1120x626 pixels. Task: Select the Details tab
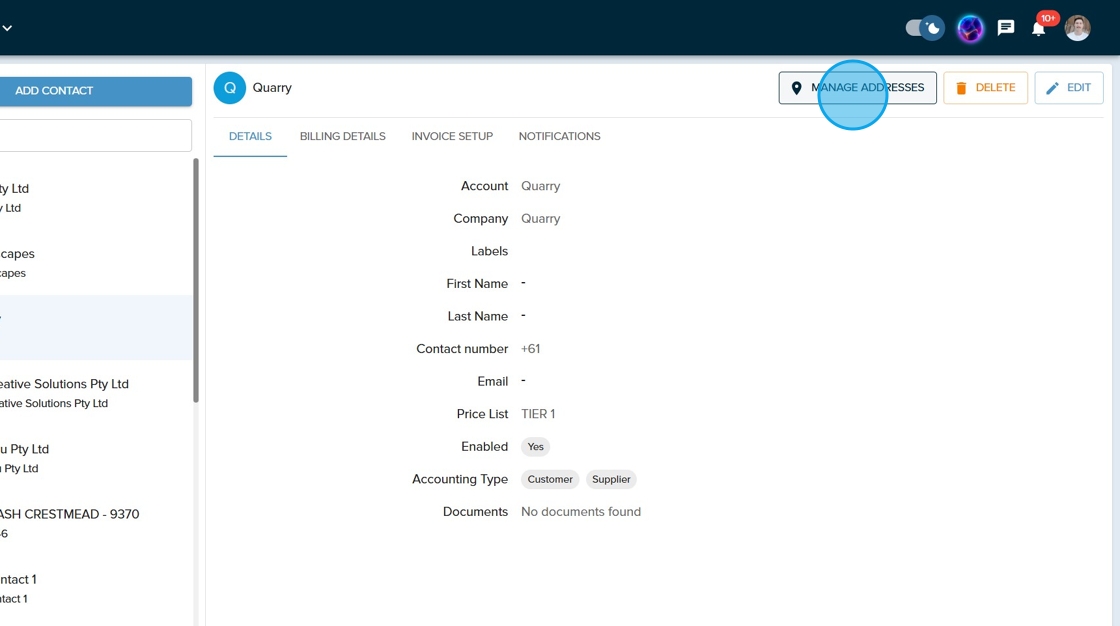[250, 136]
